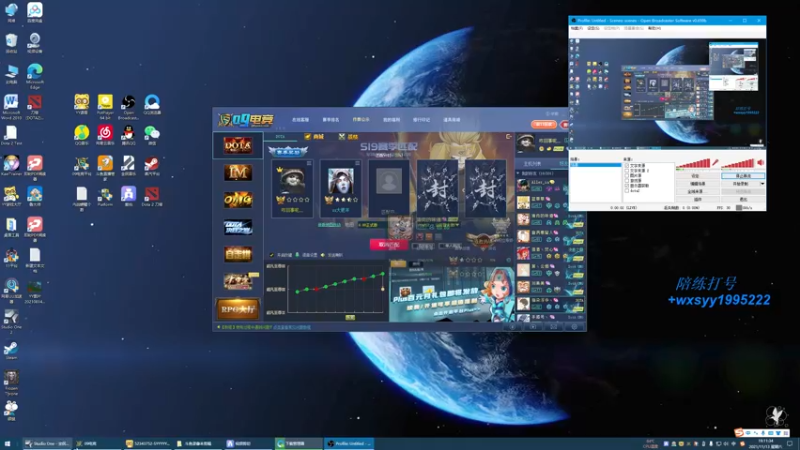Viewport: 800px width, 450px height.
Task: Toggle the 文字来源 source checkbox in OBS
Action: point(627,166)
